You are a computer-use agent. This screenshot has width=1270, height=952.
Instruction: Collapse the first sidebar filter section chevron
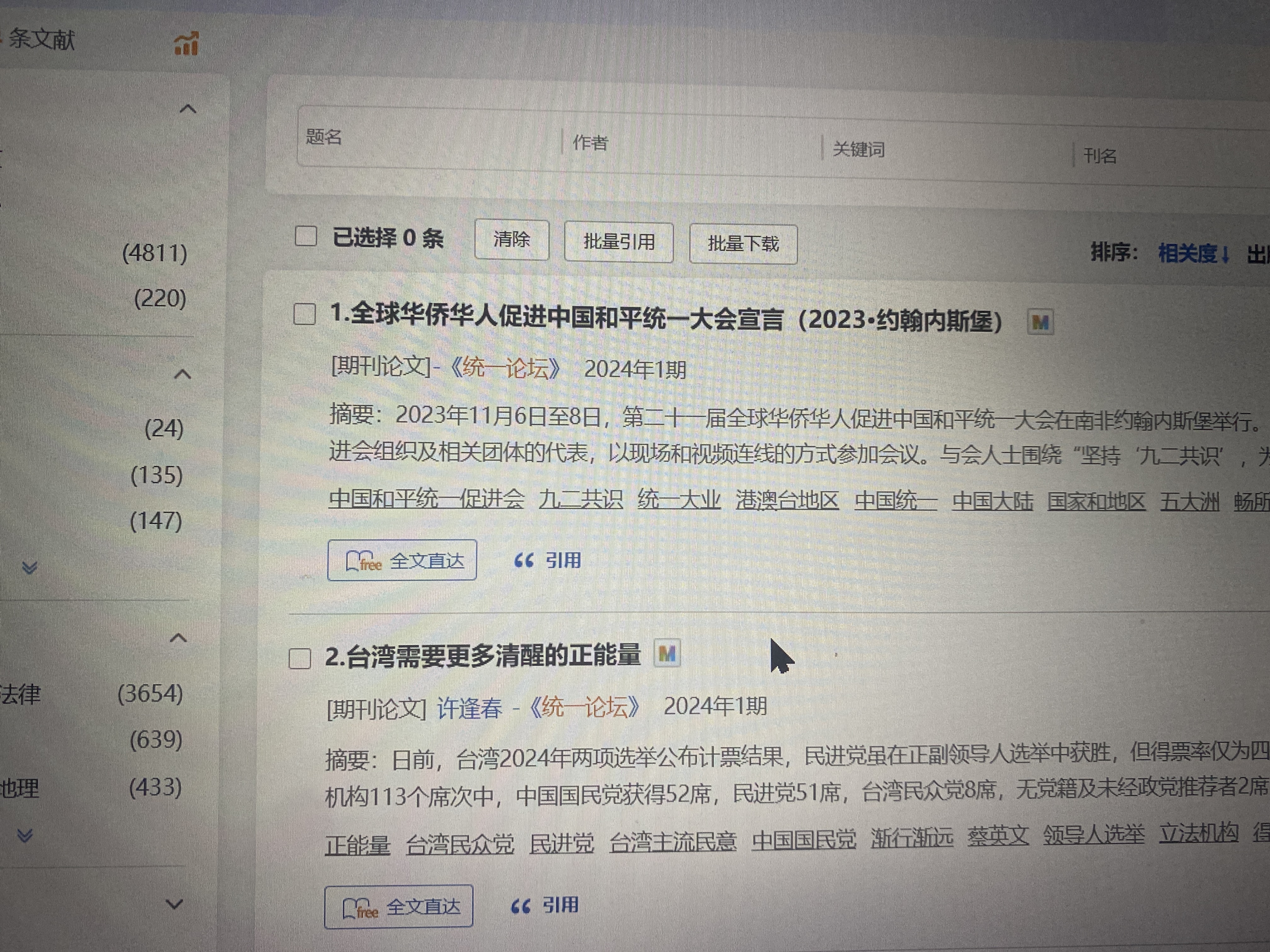188,109
